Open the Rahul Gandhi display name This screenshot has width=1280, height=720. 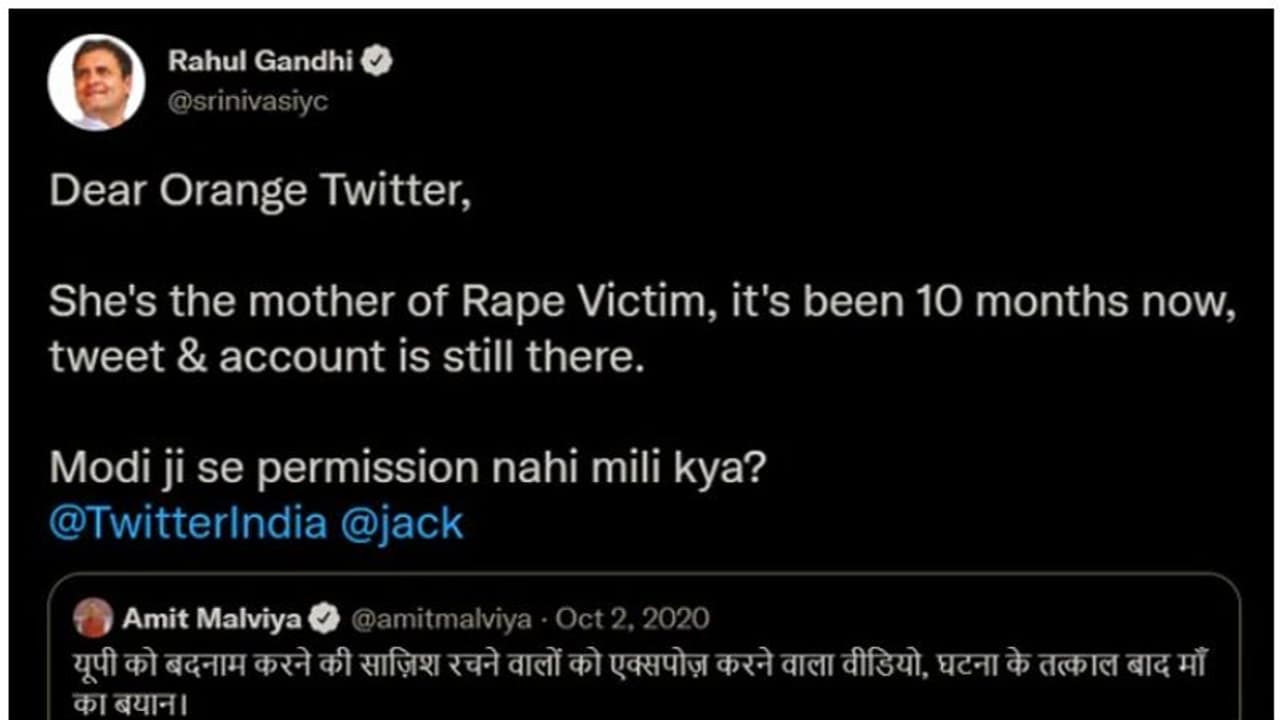point(260,61)
